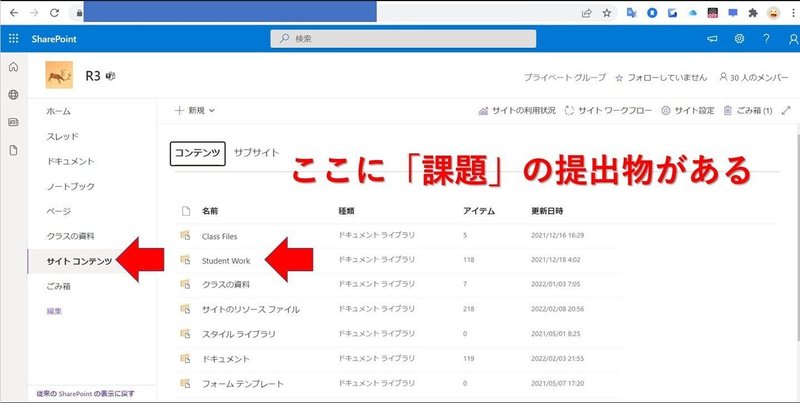Click the browser share page icon

[x=587, y=13]
